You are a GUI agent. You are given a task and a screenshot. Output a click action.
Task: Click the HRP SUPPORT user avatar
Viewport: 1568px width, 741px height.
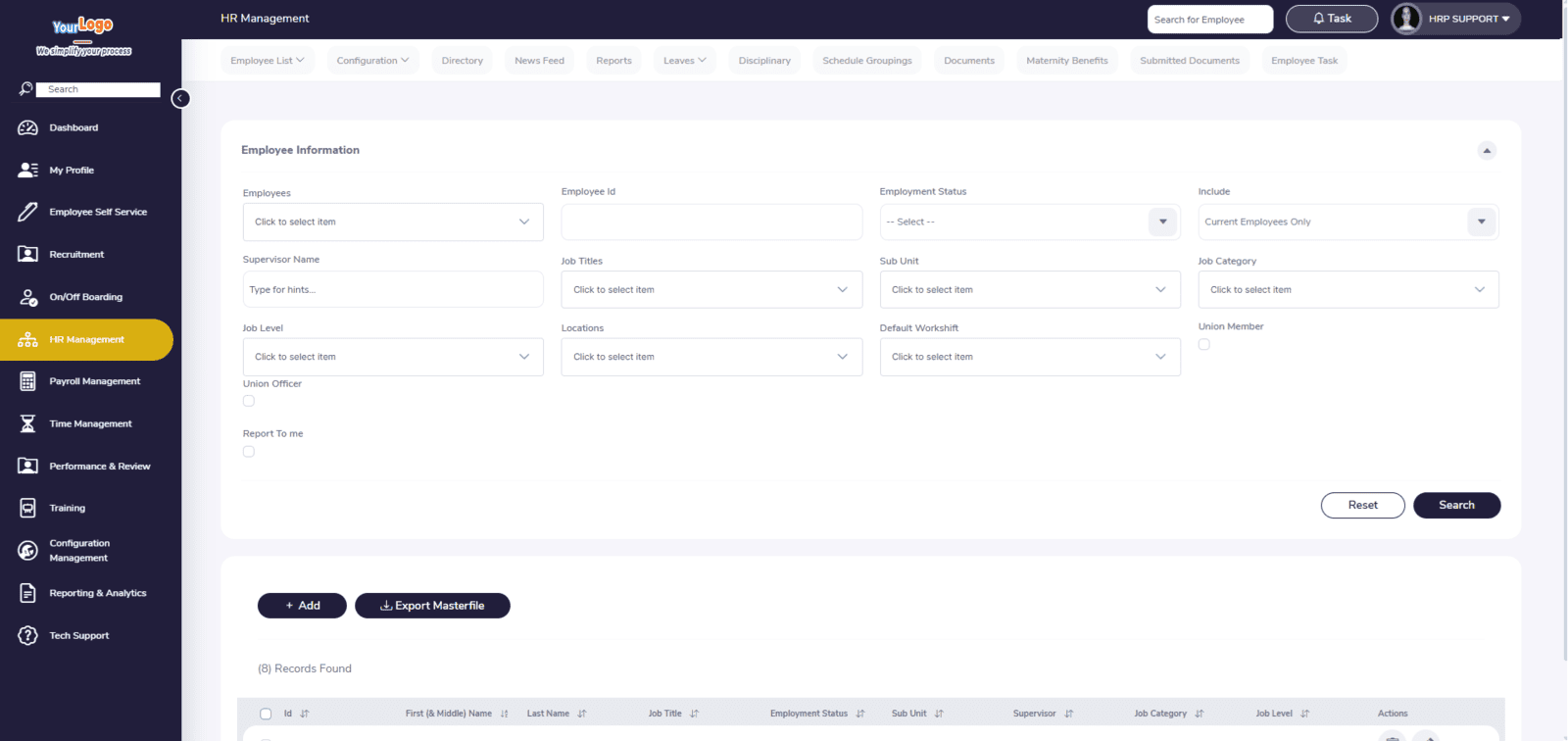point(1406,19)
